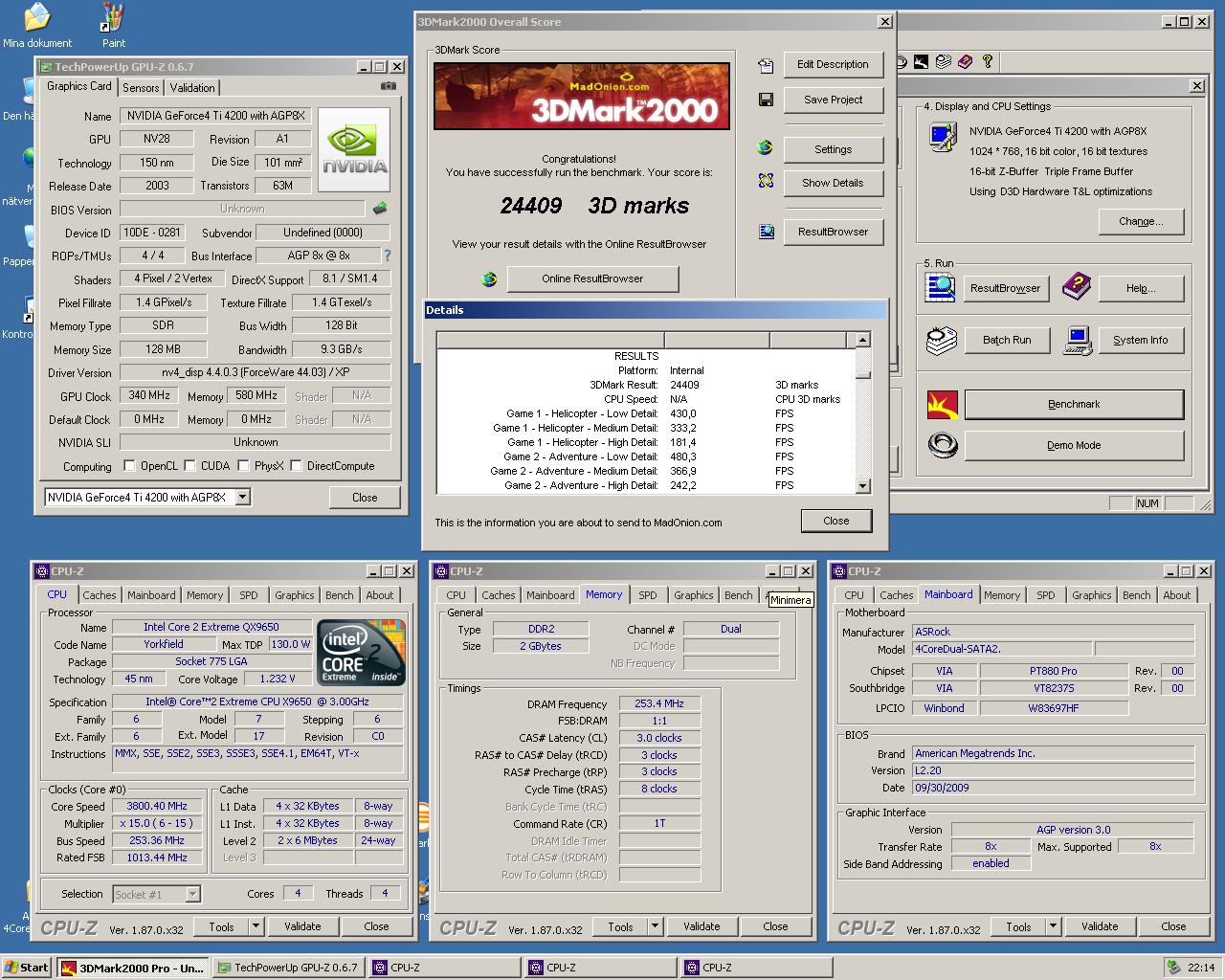
Task: Click the System Info button
Action: (x=1141, y=340)
